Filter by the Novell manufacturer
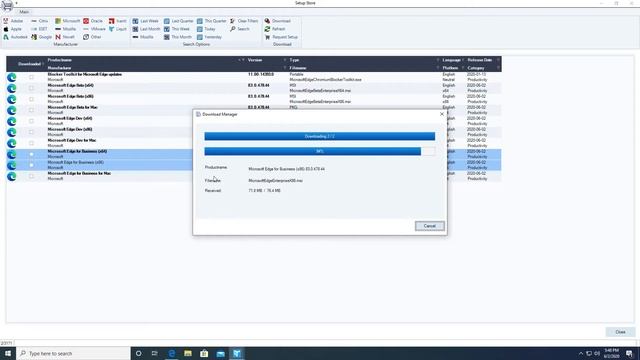This screenshot has height=360, width=640. (65, 37)
